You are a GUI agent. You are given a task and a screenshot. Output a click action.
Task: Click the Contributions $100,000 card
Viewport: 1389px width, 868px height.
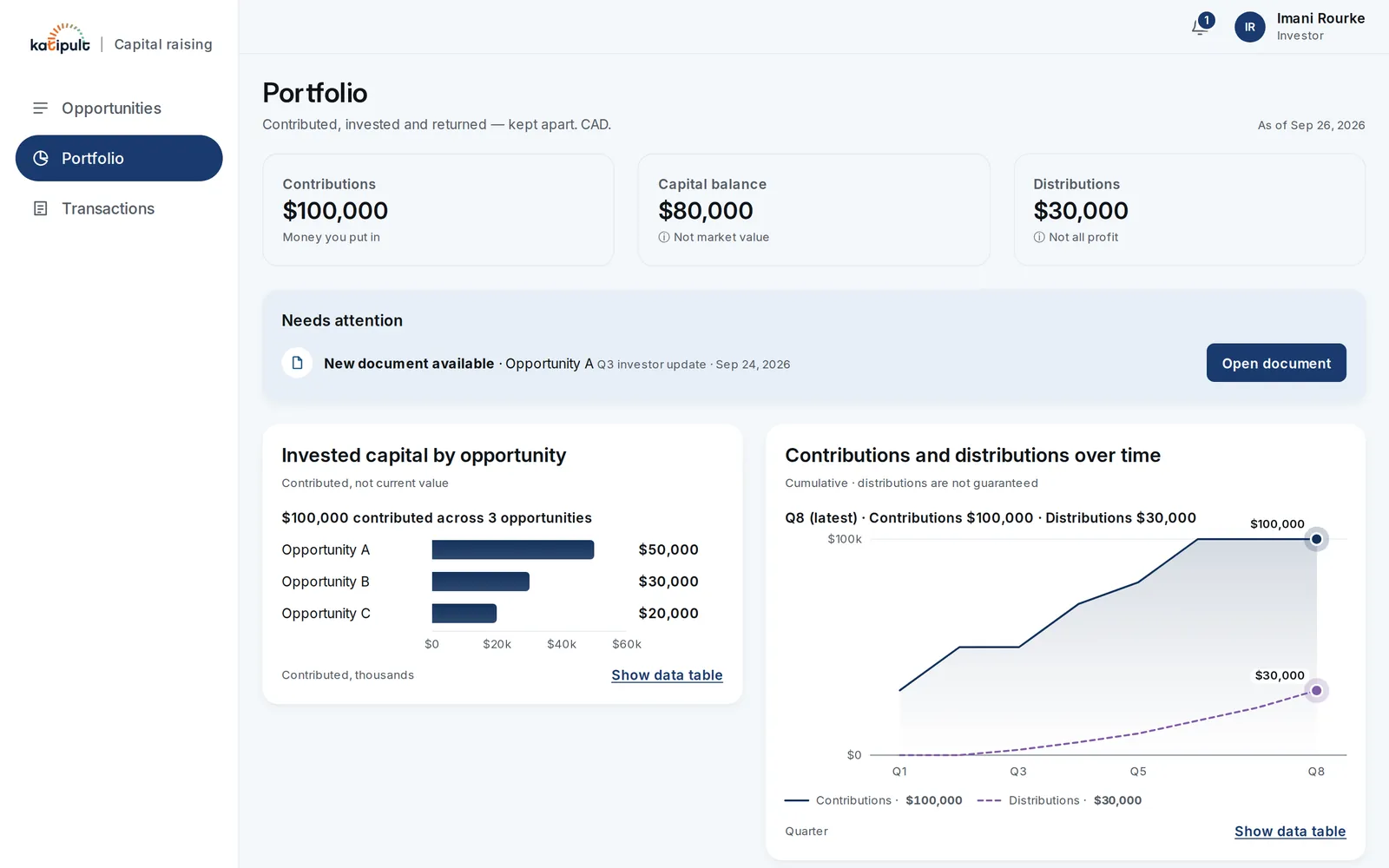tap(438, 210)
